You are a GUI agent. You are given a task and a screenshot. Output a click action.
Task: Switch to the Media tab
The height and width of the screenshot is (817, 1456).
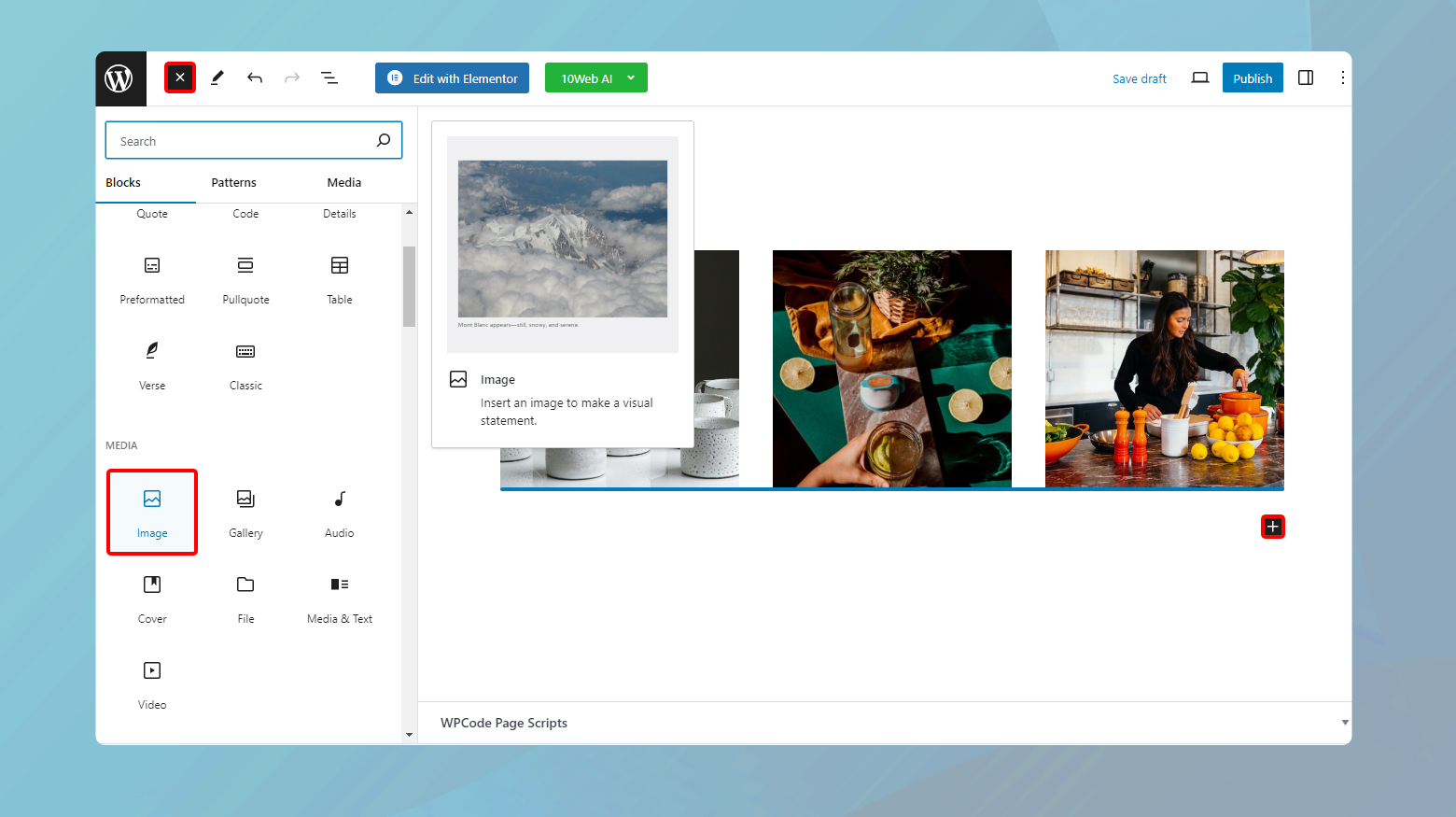point(343,182)
